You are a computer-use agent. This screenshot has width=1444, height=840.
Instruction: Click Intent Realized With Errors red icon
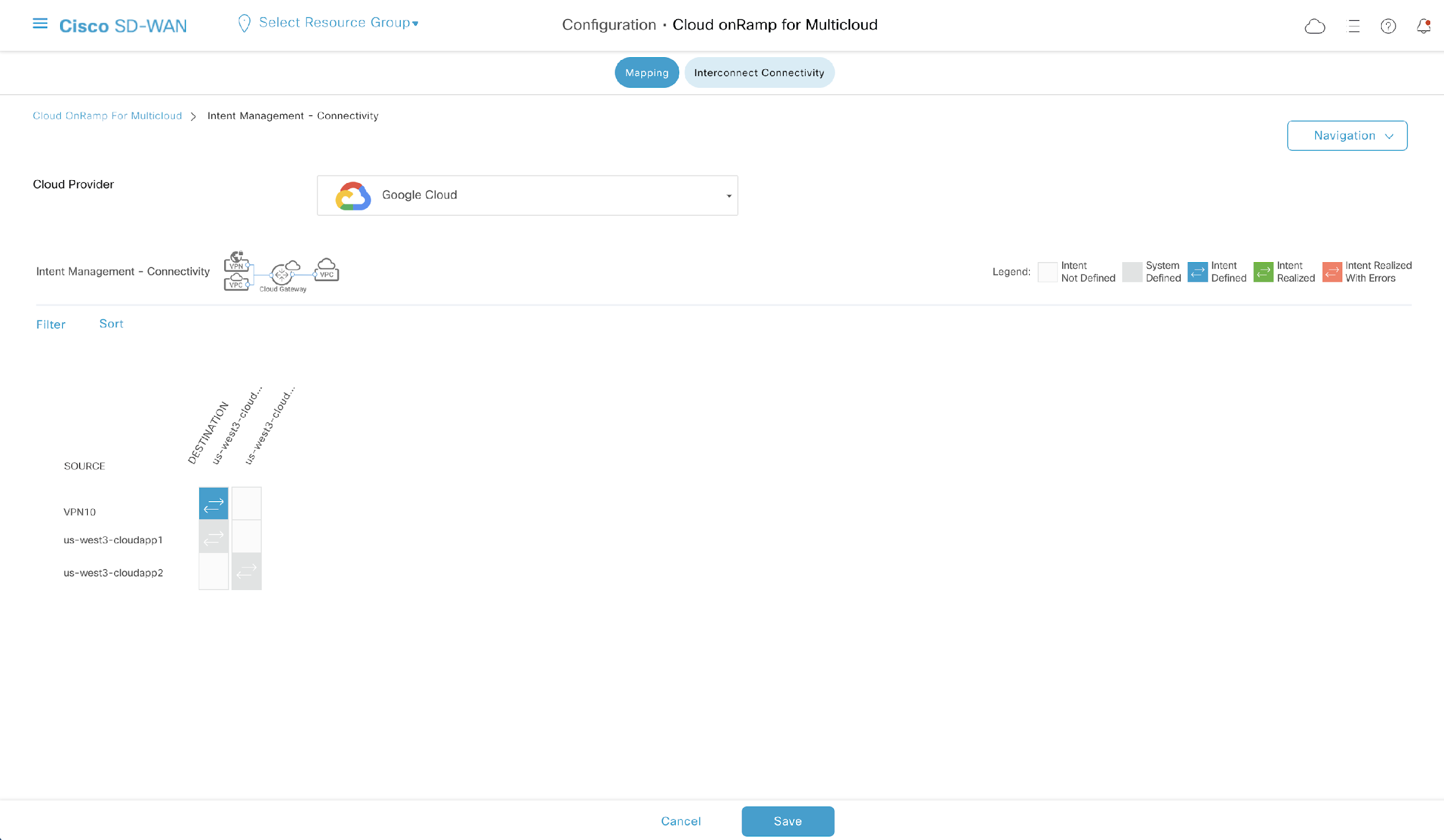[1332, 272]
